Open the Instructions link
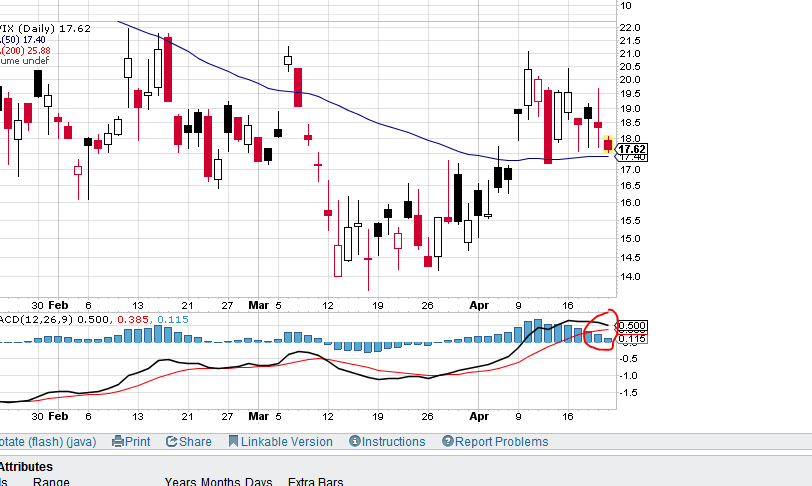The width and height of the screenshot is (812, 486). [393, 441]
